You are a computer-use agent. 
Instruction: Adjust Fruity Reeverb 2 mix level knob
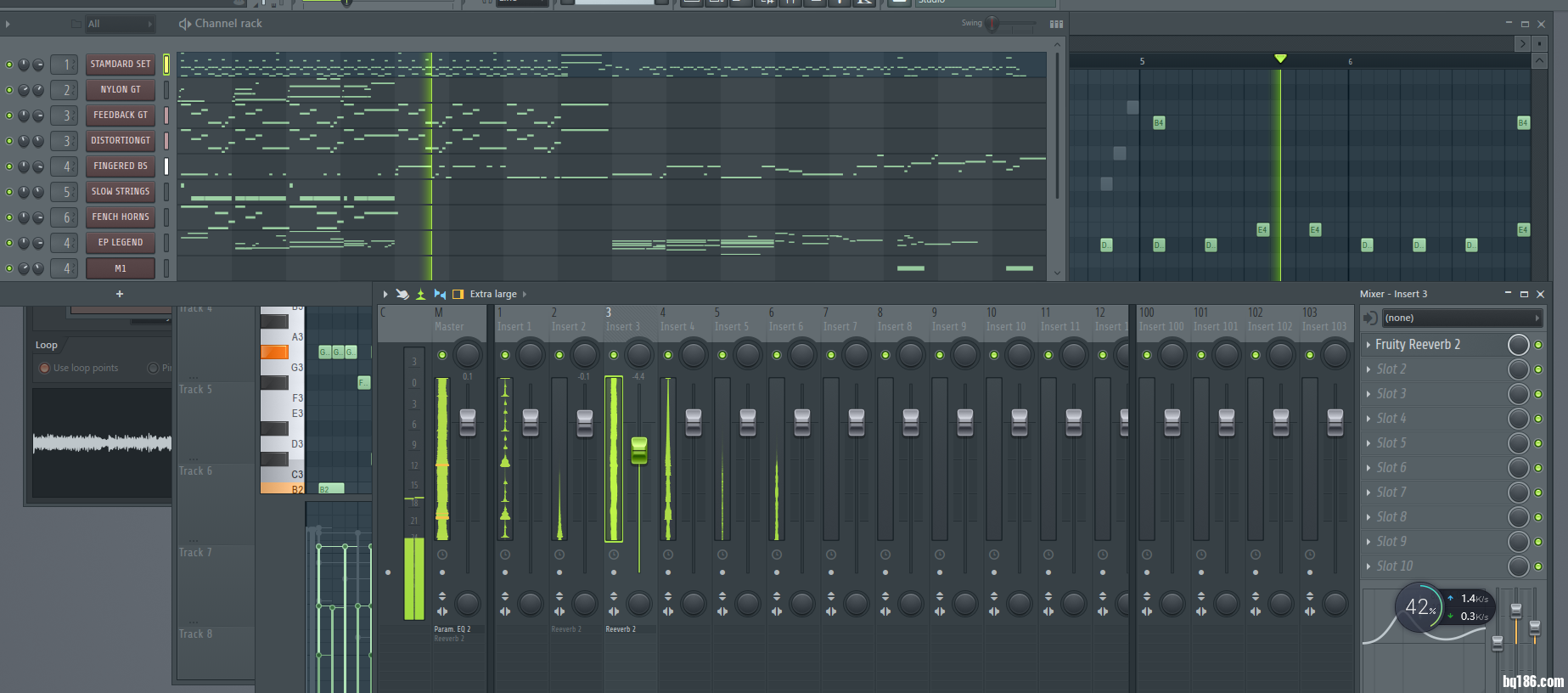point(1518,345)
